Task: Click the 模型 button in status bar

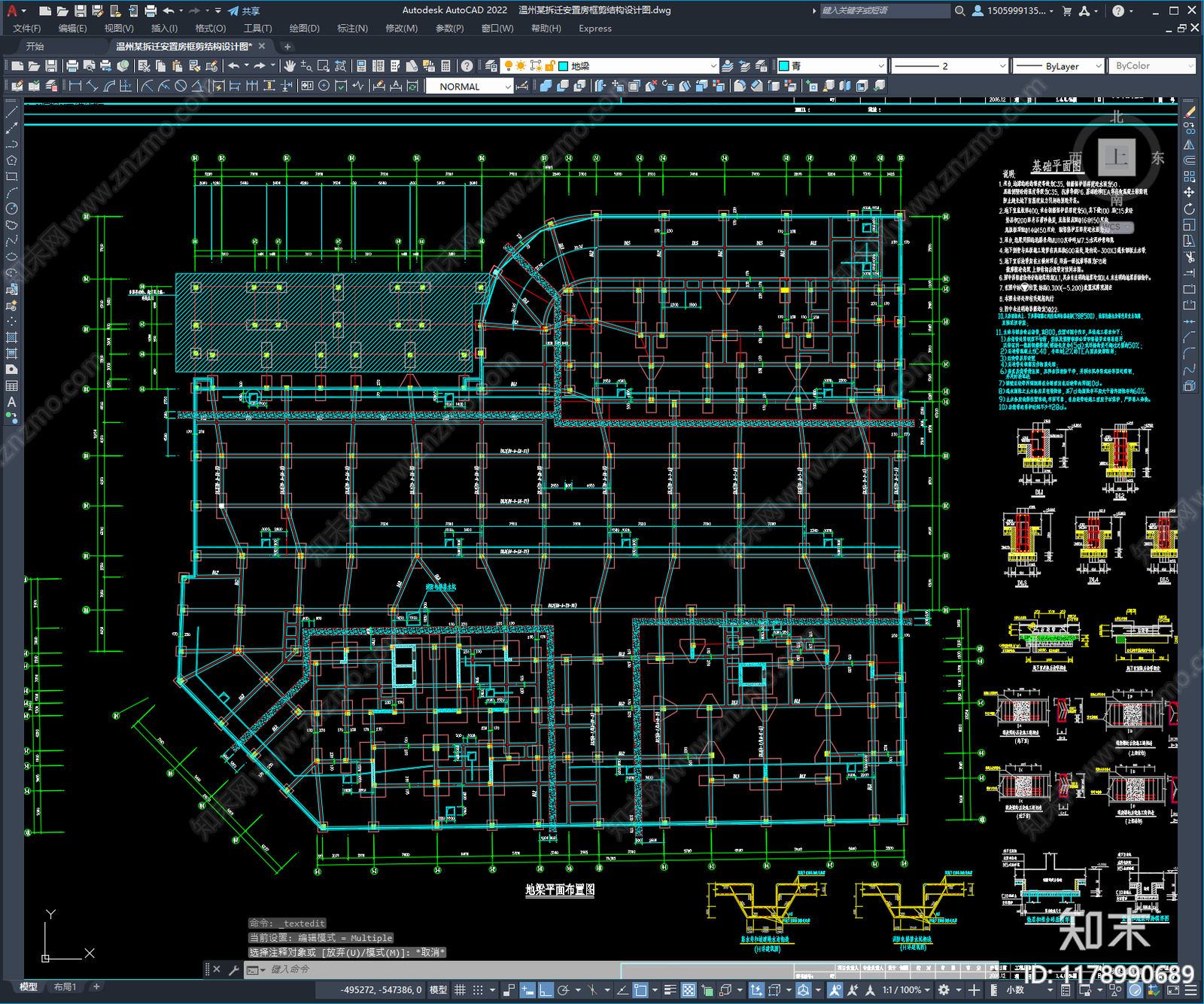Action: pos(438,990)
